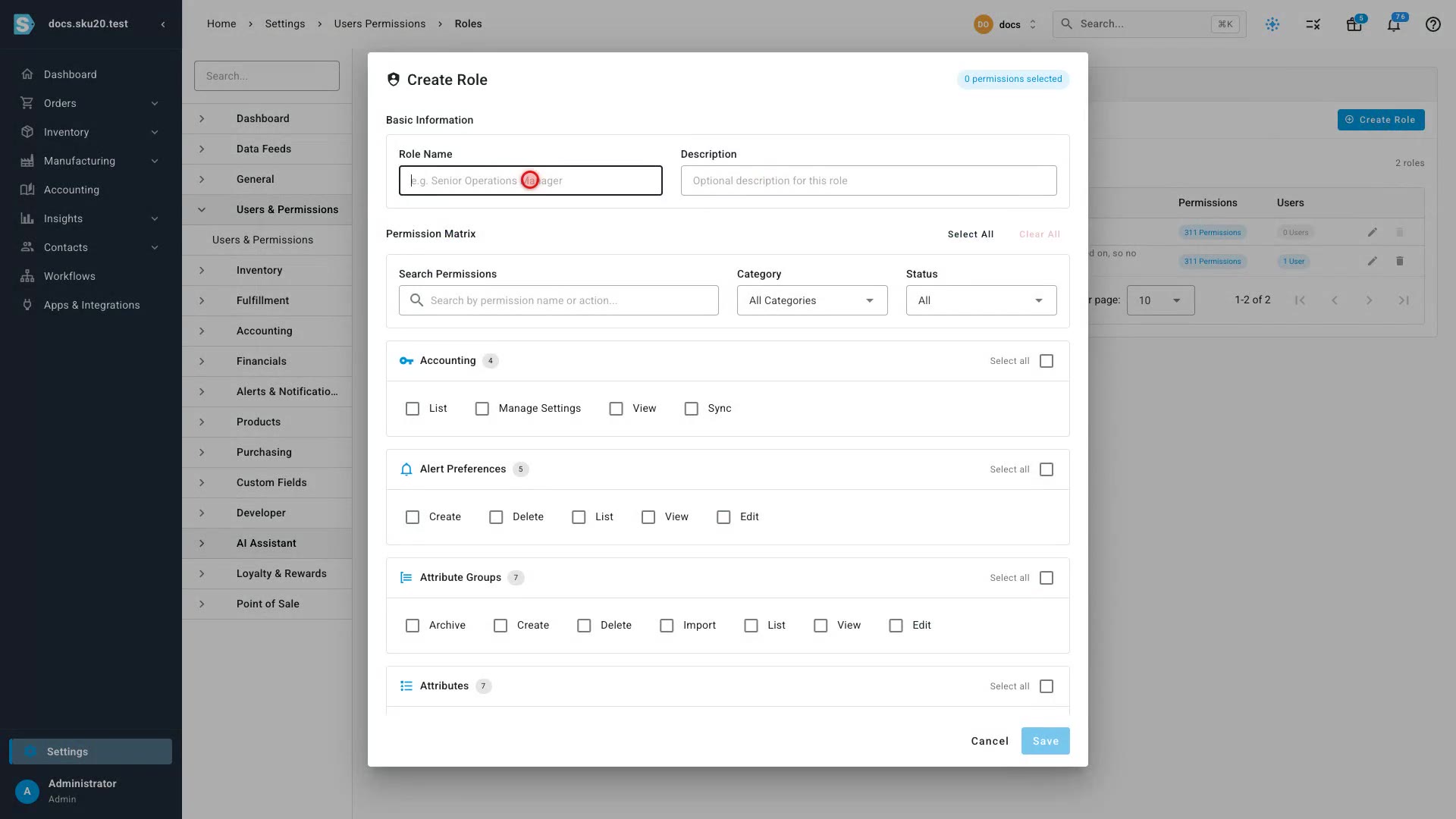Open the gift box updates icon
Screen dimensions: 1456x819
point(1354,24)
